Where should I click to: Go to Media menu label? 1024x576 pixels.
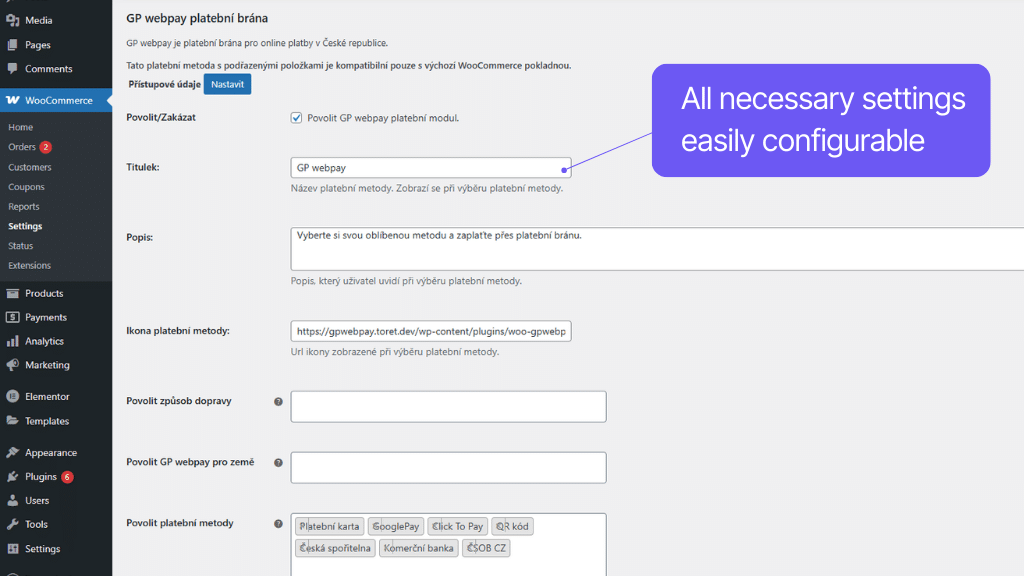[39, 20]
